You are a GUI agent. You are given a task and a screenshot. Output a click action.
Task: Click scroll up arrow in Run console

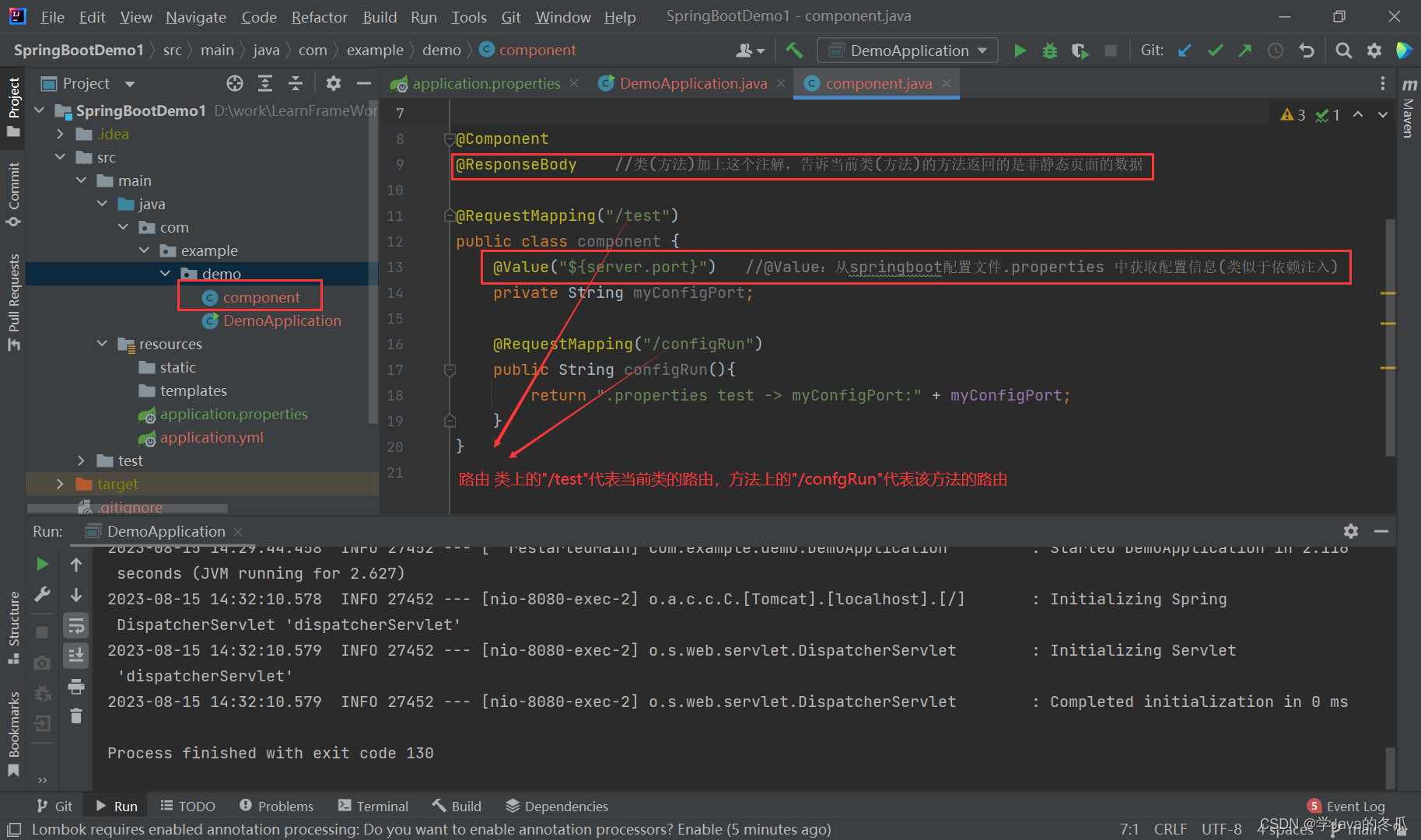[76, 565]
